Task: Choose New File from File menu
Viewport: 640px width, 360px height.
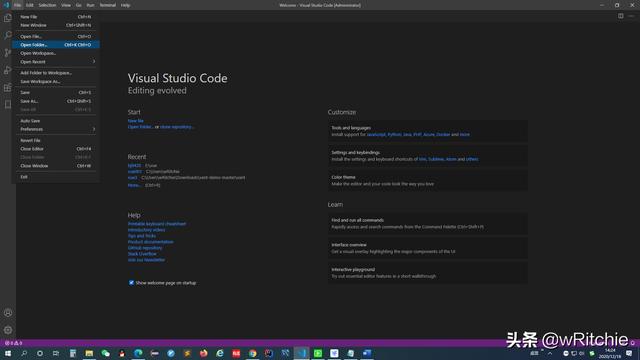Action: click(x=56, y=17)
